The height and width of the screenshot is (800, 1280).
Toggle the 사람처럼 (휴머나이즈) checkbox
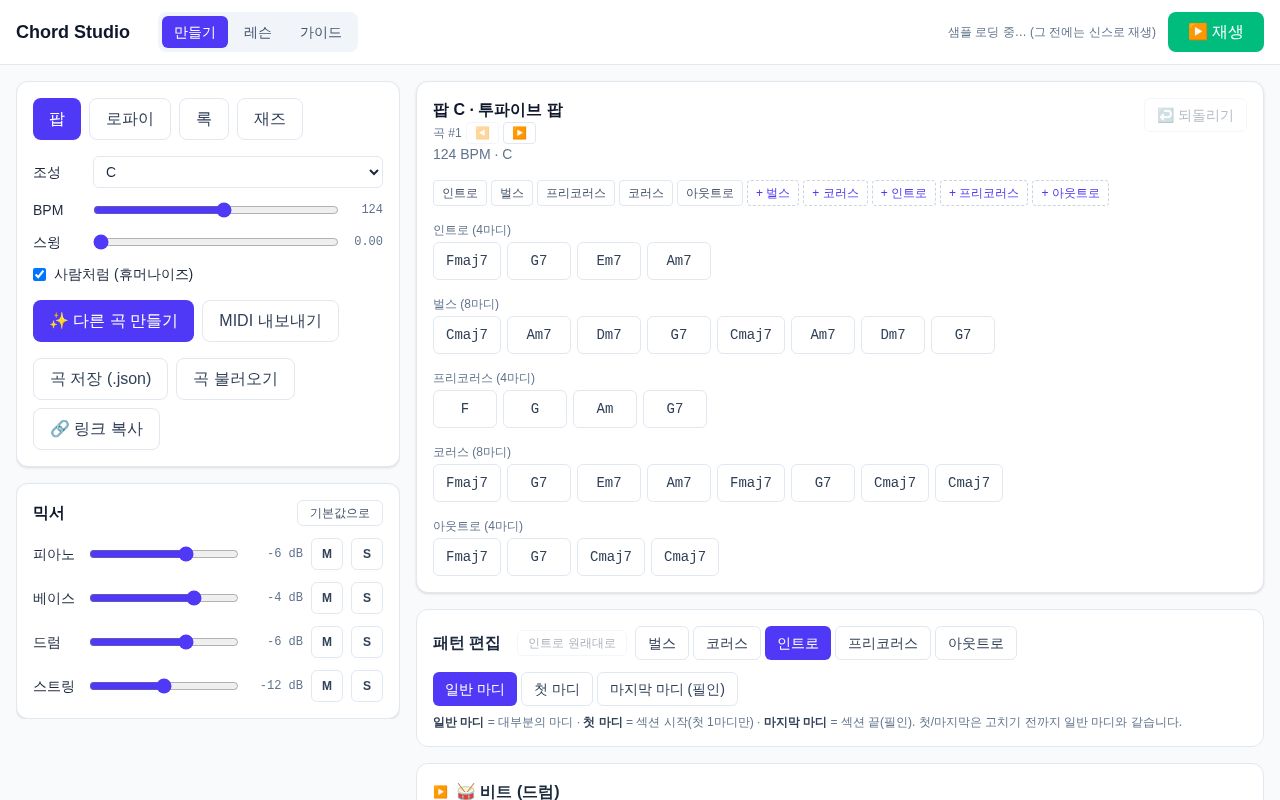pos(39,274)
